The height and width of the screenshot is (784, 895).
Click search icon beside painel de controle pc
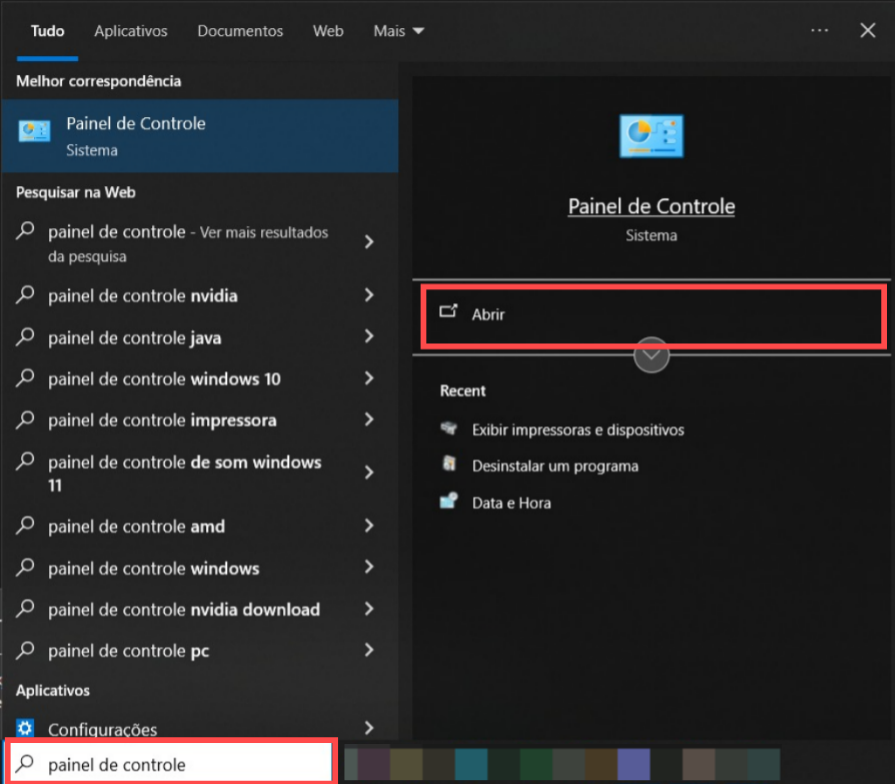(25, 650)
